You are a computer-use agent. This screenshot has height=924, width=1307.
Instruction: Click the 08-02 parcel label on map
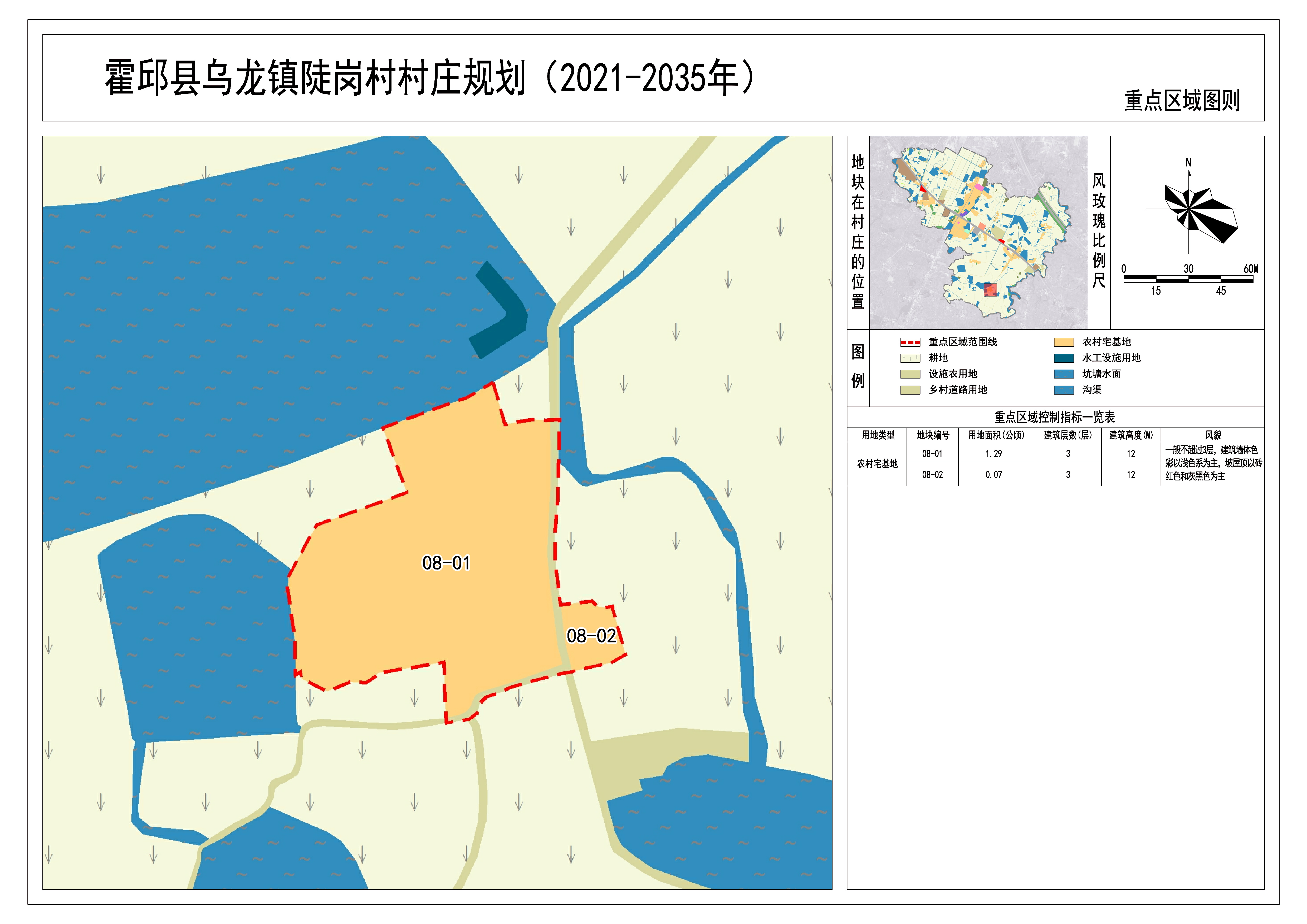point(591,636)
